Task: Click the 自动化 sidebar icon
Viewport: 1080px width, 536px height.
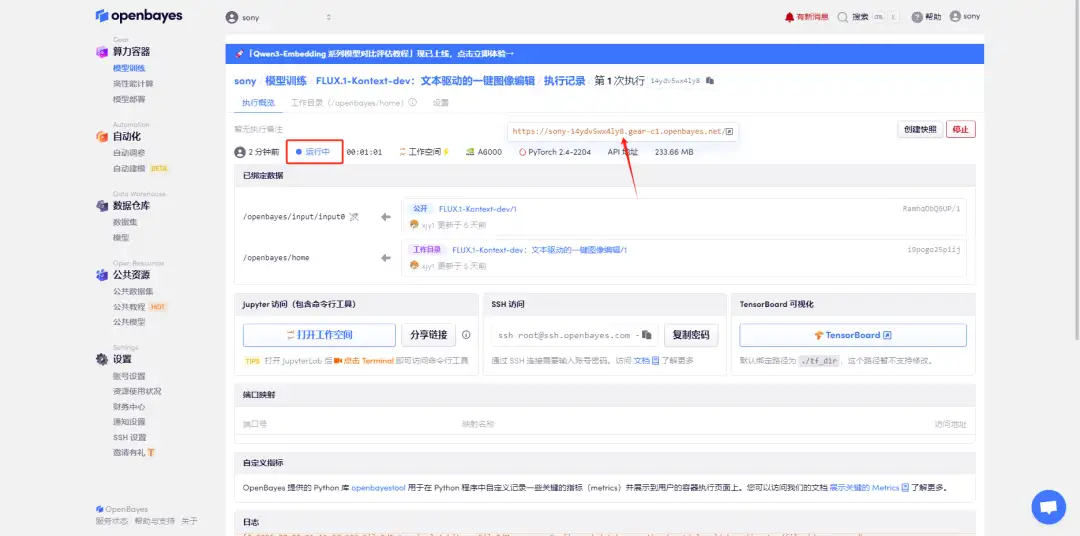Action: click(x=102, y=136)
